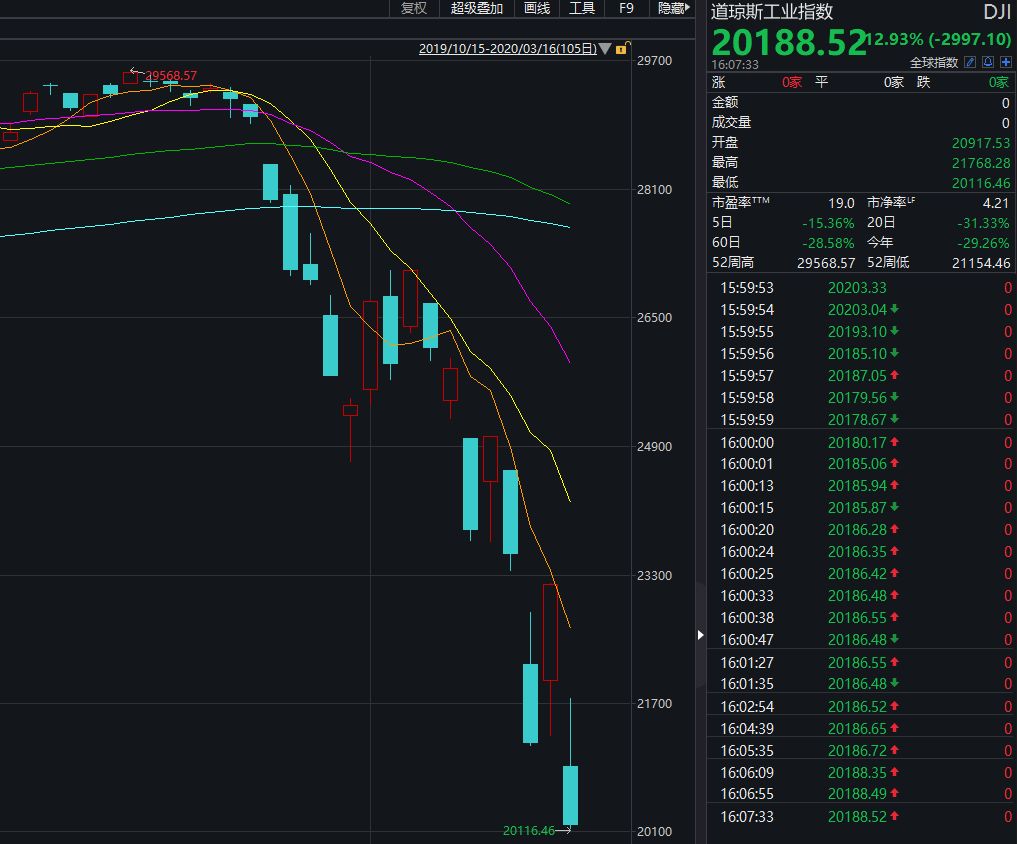
Task: Click the 20116.46 low marker on the chart
Action: coord(529,830)
